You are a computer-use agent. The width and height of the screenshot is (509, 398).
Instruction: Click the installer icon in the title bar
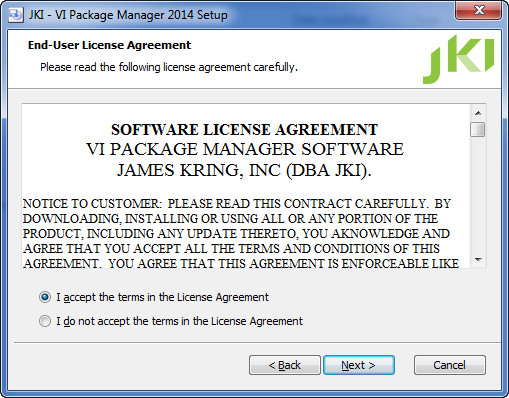(x=16, y=15)
